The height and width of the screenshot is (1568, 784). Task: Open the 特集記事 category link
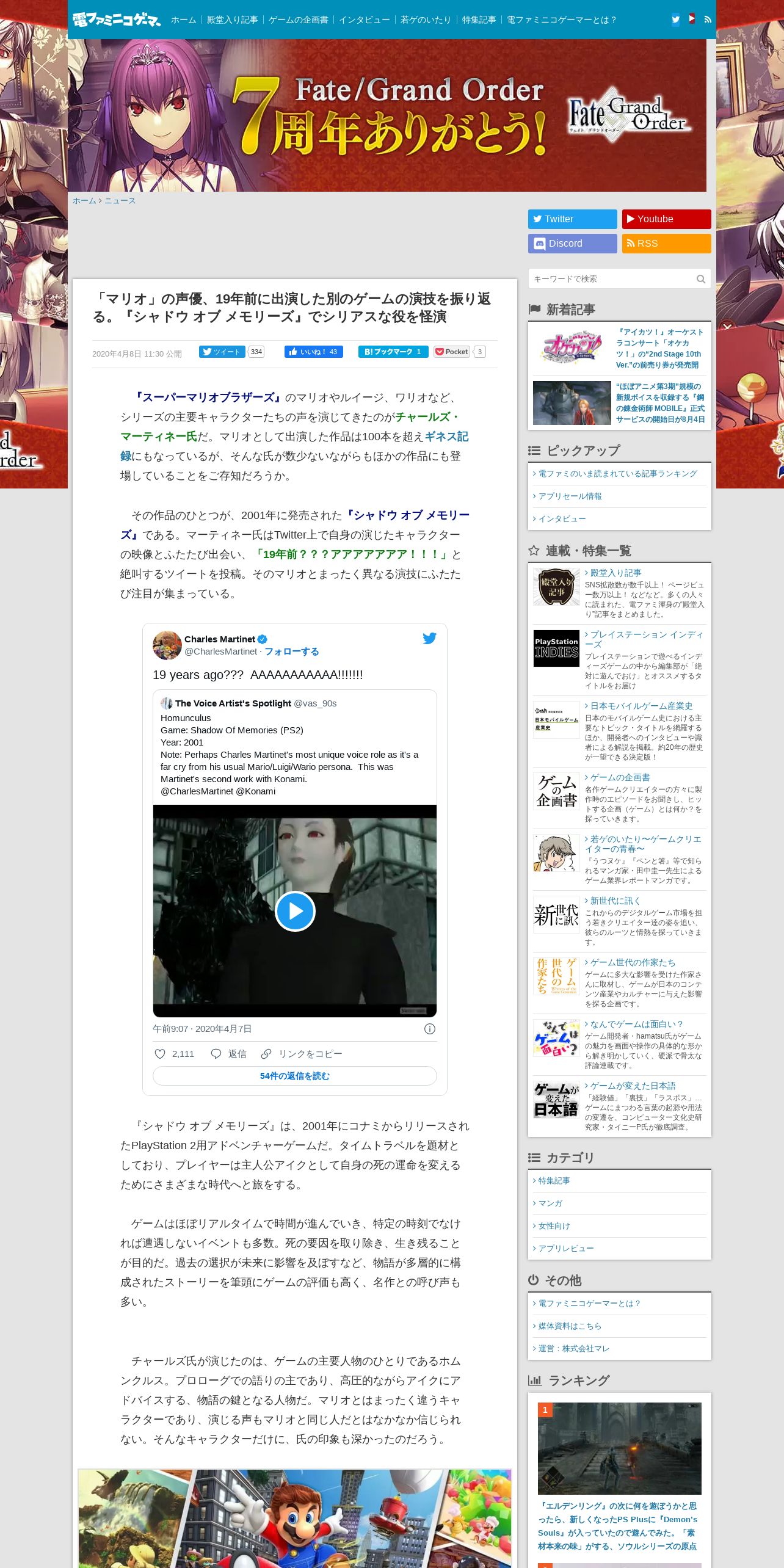pyautogui.click(x=554, y=1181)
